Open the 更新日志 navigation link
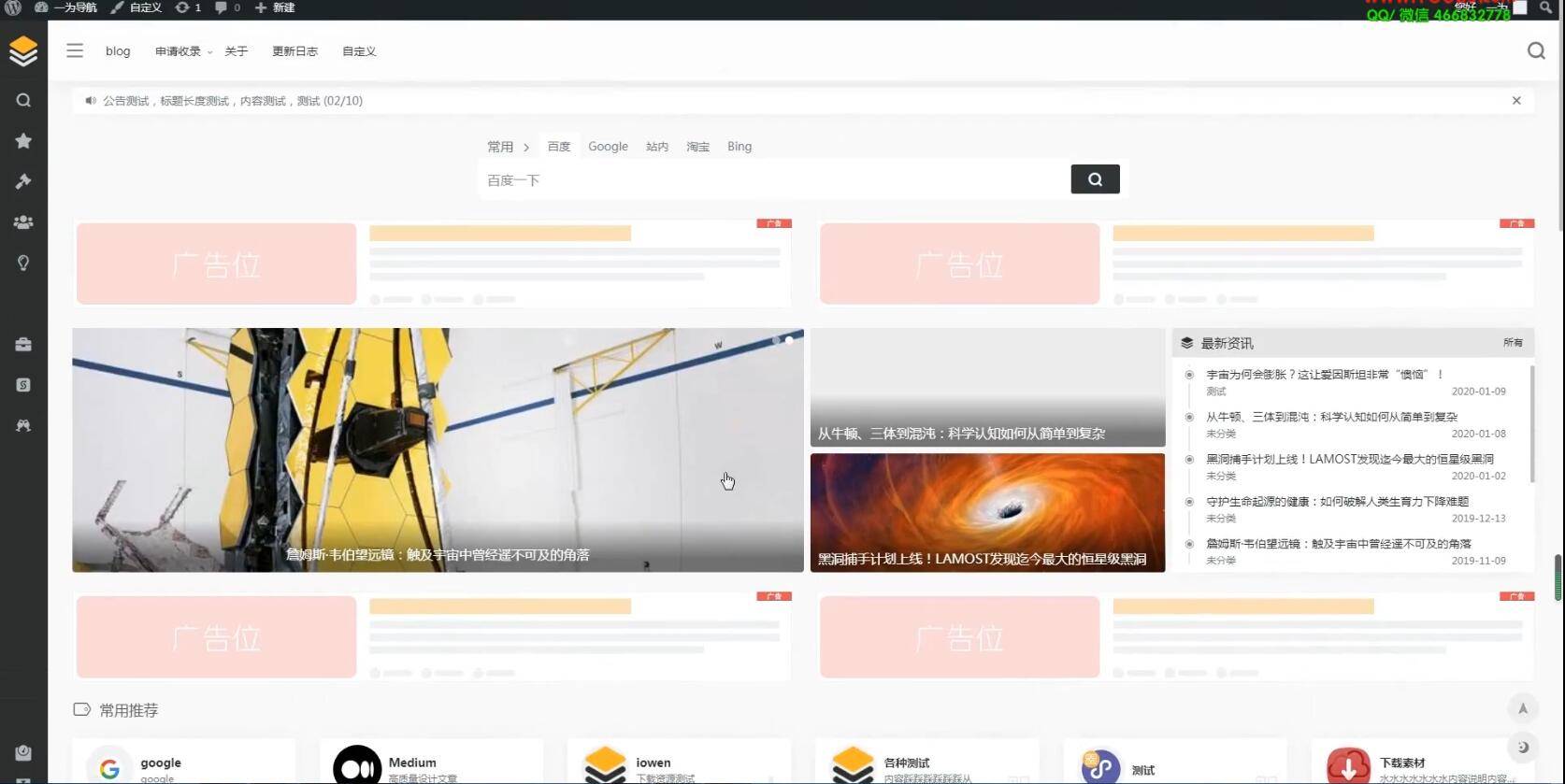This screenshot has width=1565, height=784. click(x=294, y=51)
